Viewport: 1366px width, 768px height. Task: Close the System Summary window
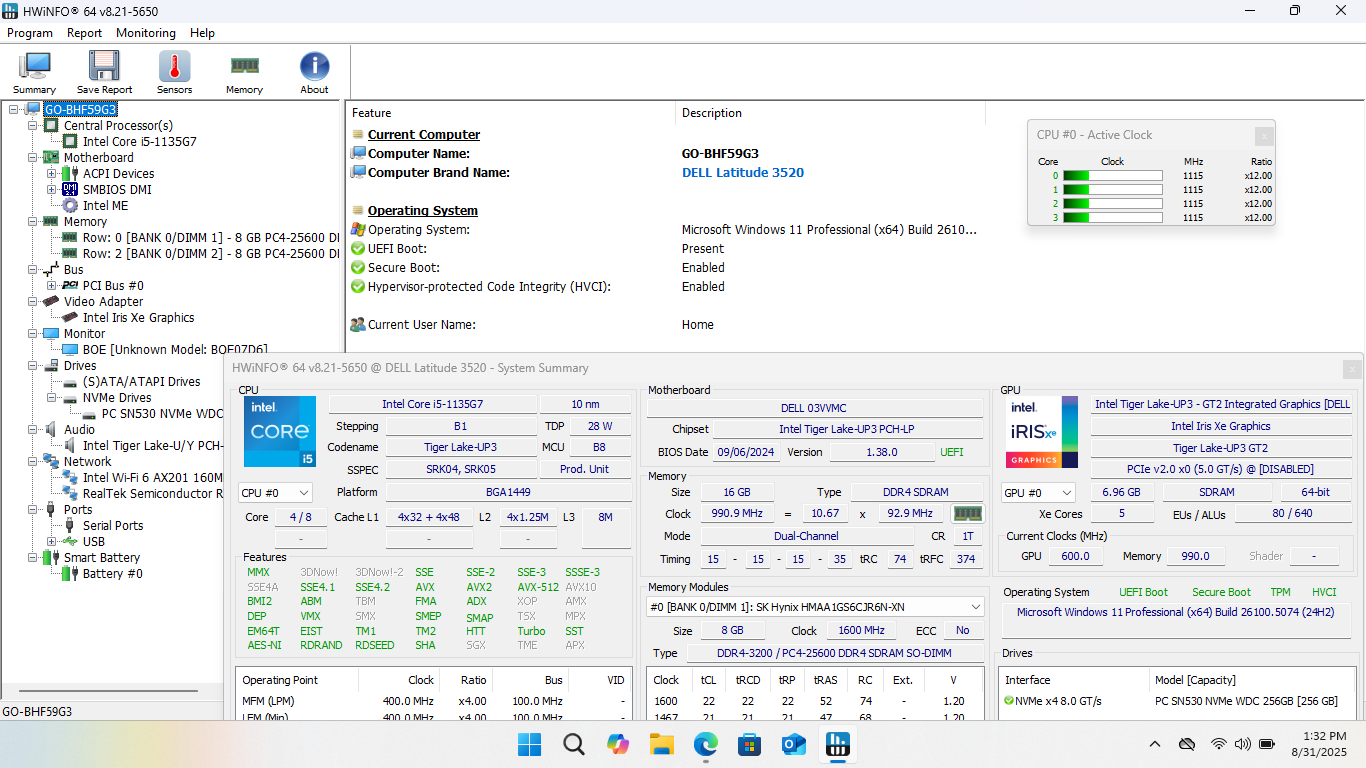tap(1352, 369)
